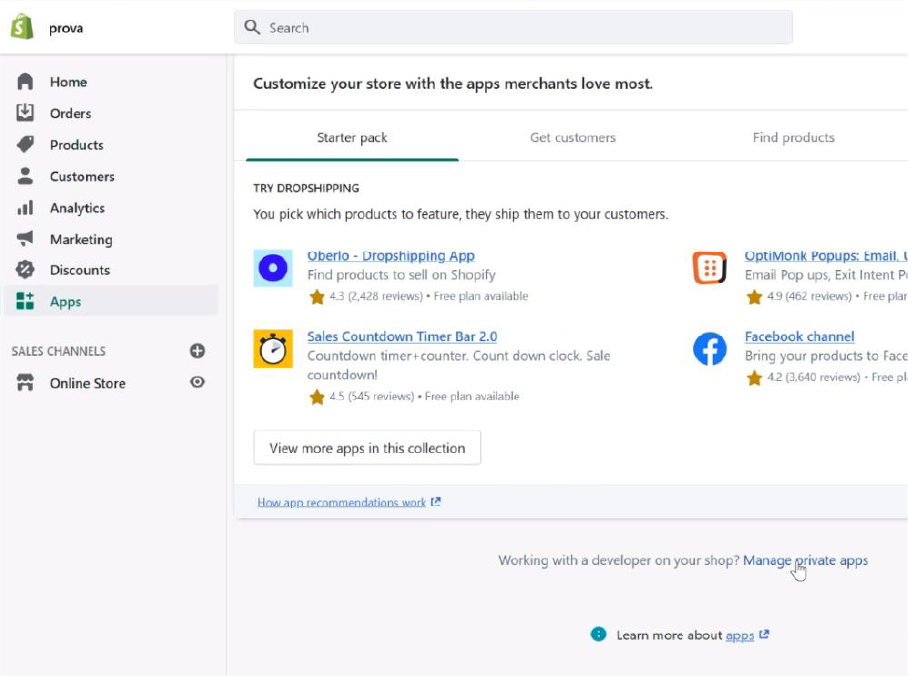908x676 pixels.
Task: Click Manage private apps link
Action: pos(806,560)
